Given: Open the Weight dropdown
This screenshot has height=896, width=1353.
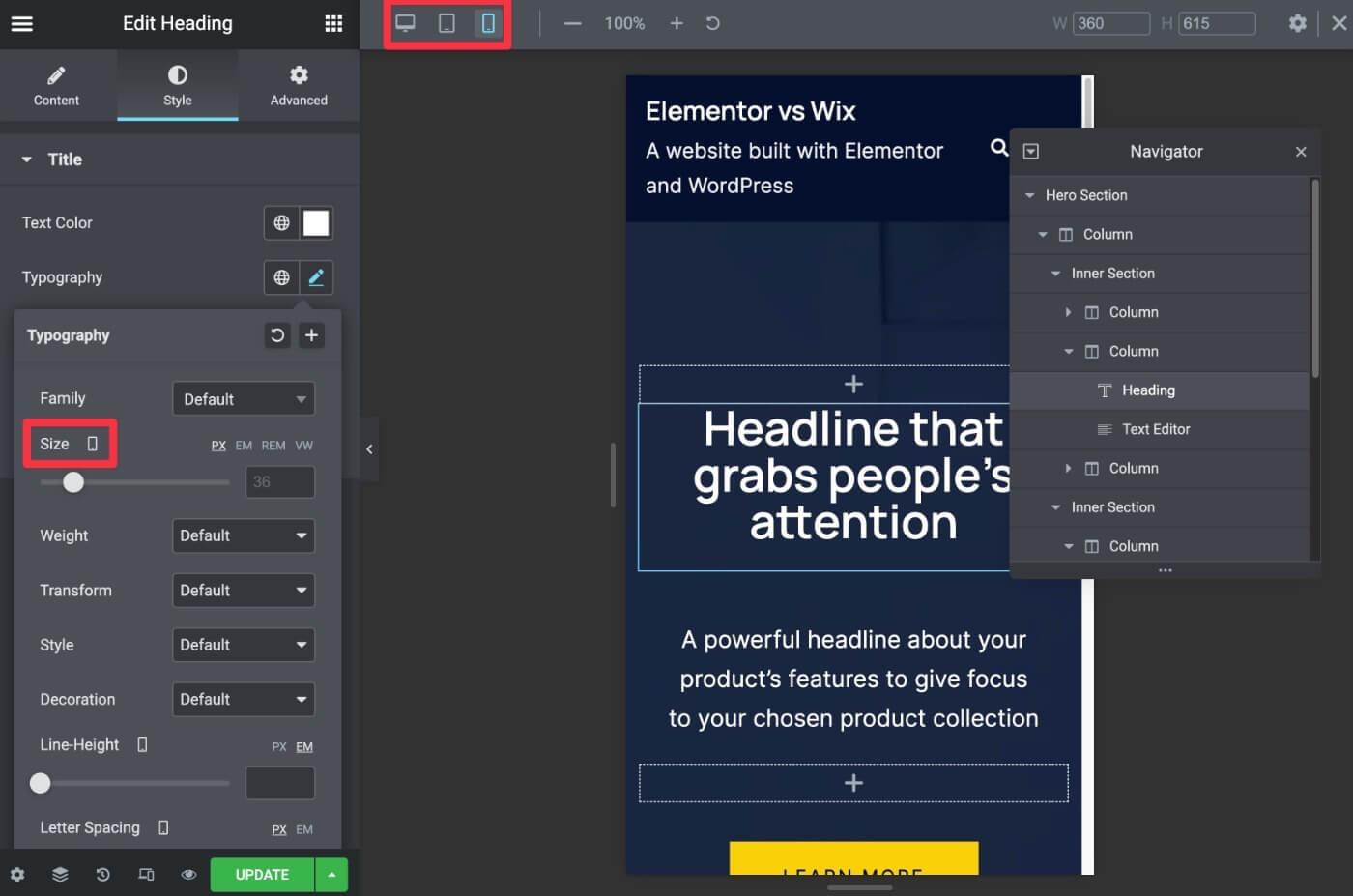Looking at the screenshot, I should pyautogui.click(x=244, y=535).
